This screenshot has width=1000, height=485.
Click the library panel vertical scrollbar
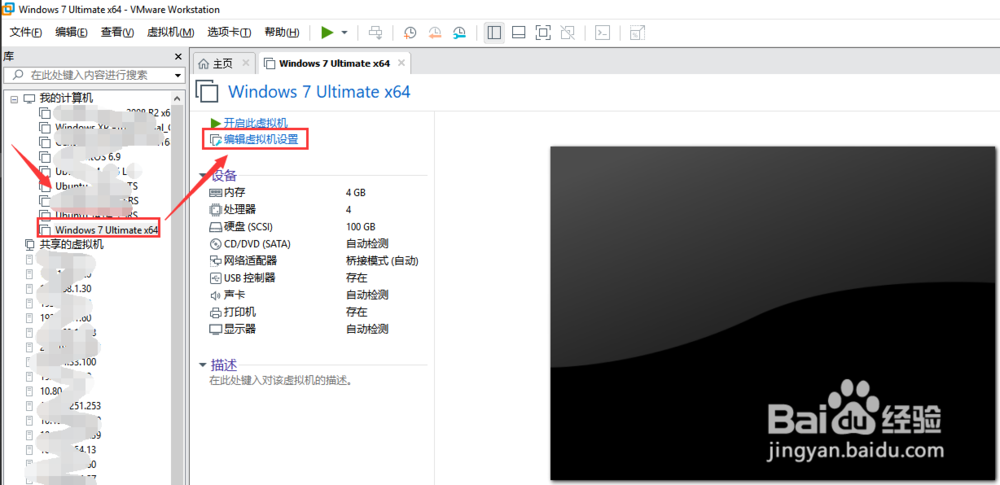coord(179,287)
